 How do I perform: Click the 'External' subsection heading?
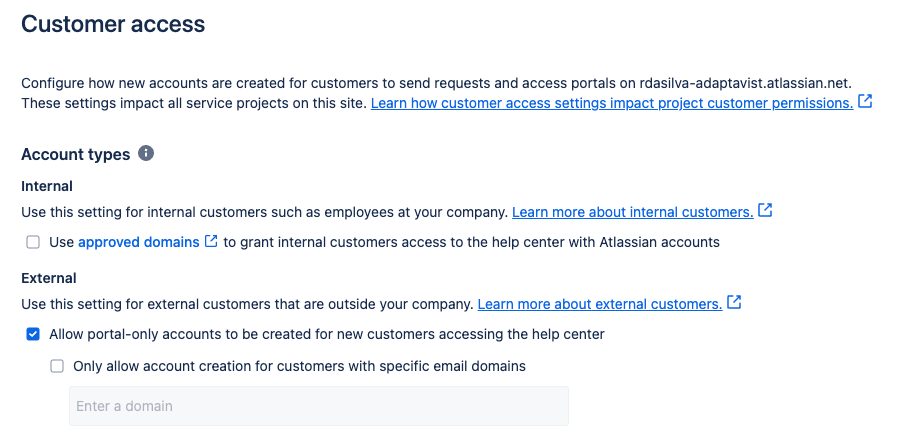click(x=49, y=278)
